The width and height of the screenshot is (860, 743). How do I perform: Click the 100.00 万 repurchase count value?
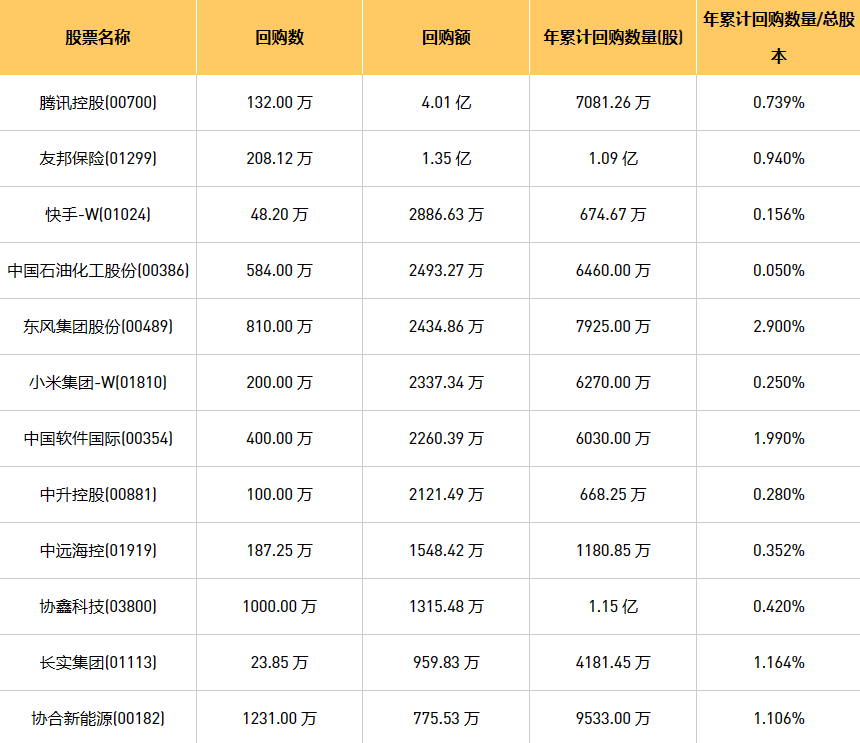279,494
